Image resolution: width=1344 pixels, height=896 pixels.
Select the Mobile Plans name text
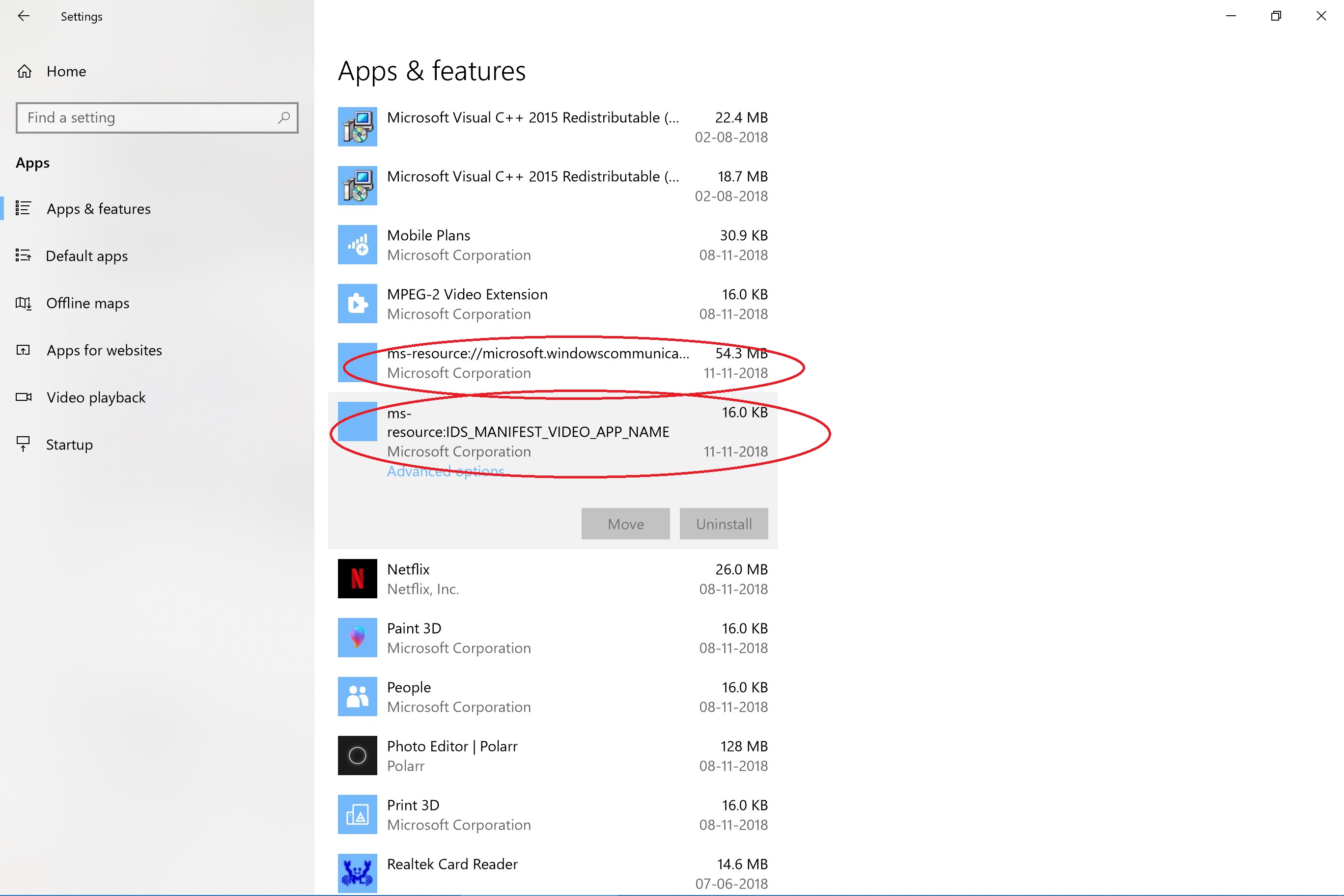click(x=428, y=235)
